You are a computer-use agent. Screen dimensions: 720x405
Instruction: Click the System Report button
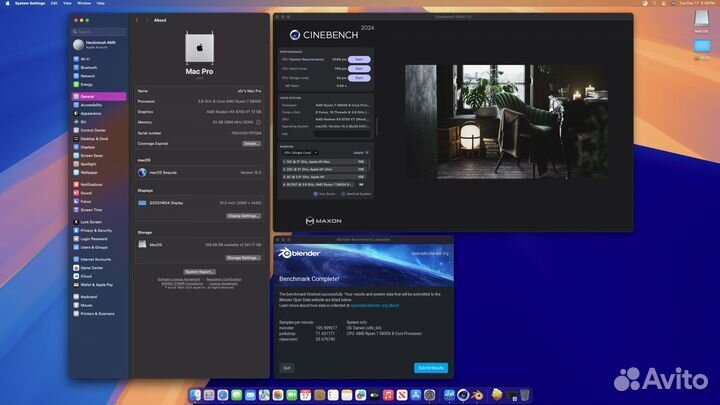click(x=199, y=272)
